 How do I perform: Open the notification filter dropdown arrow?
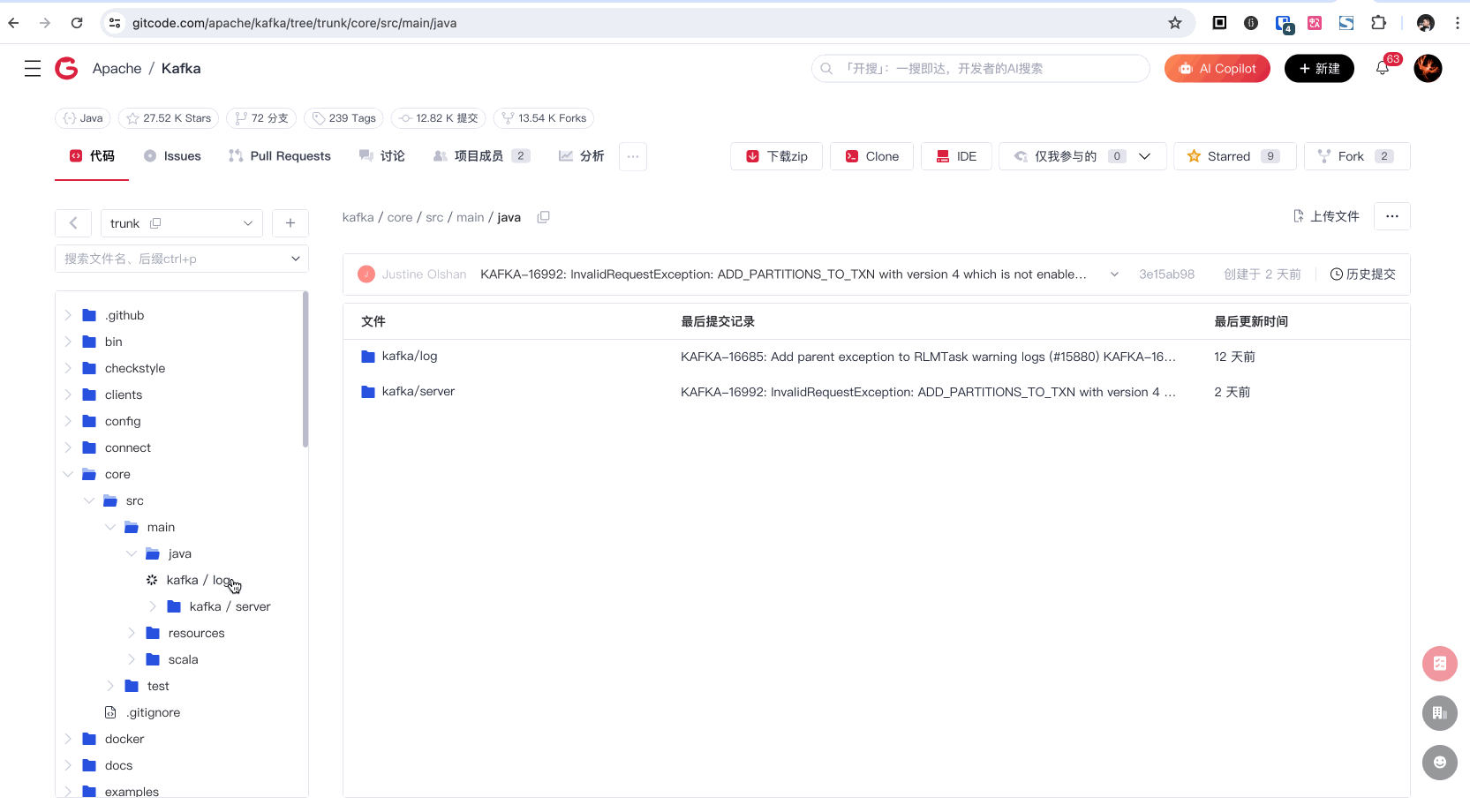[x=1144, y=156]
